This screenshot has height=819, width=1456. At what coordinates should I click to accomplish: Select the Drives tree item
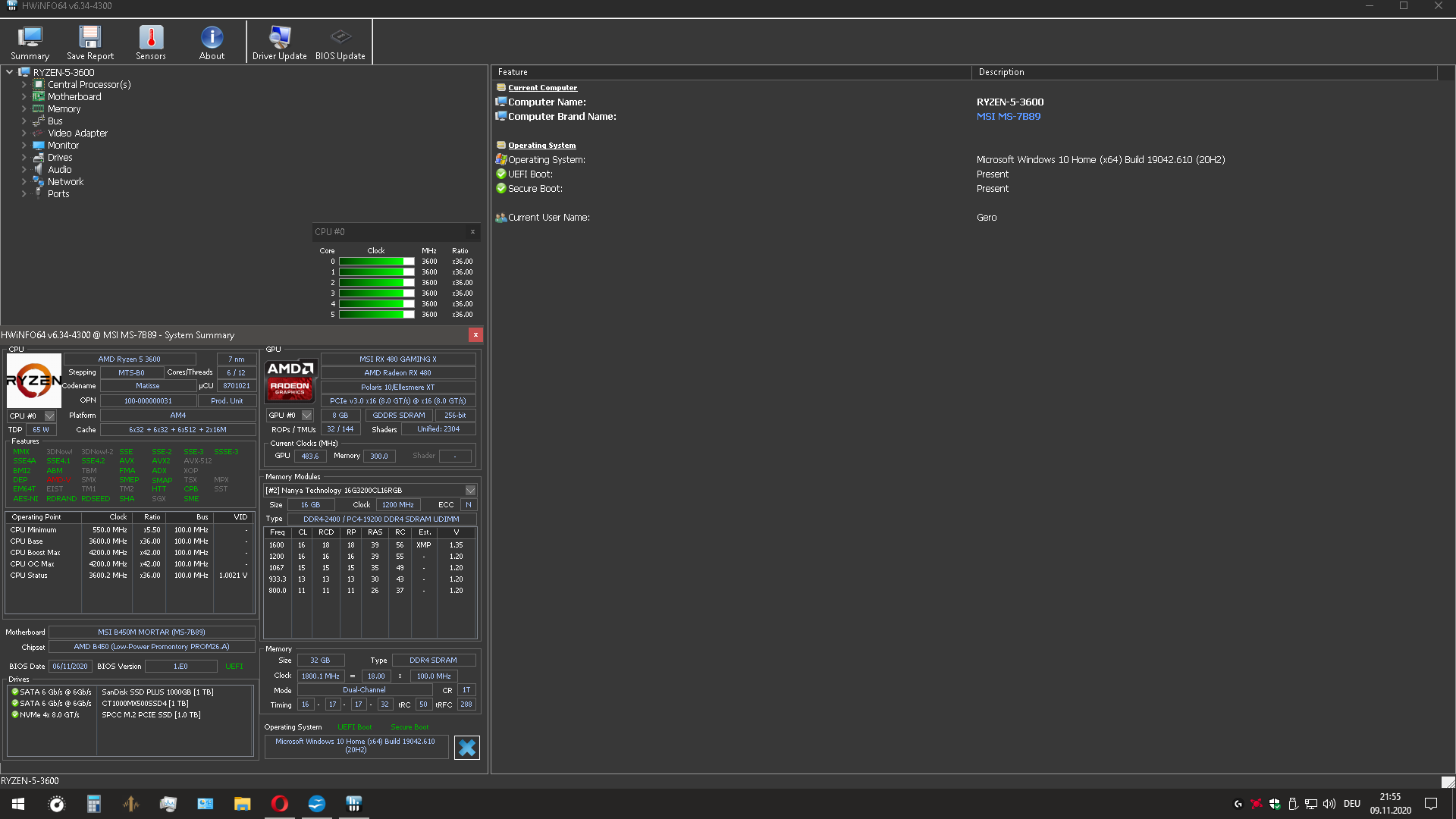coord(60,157)
